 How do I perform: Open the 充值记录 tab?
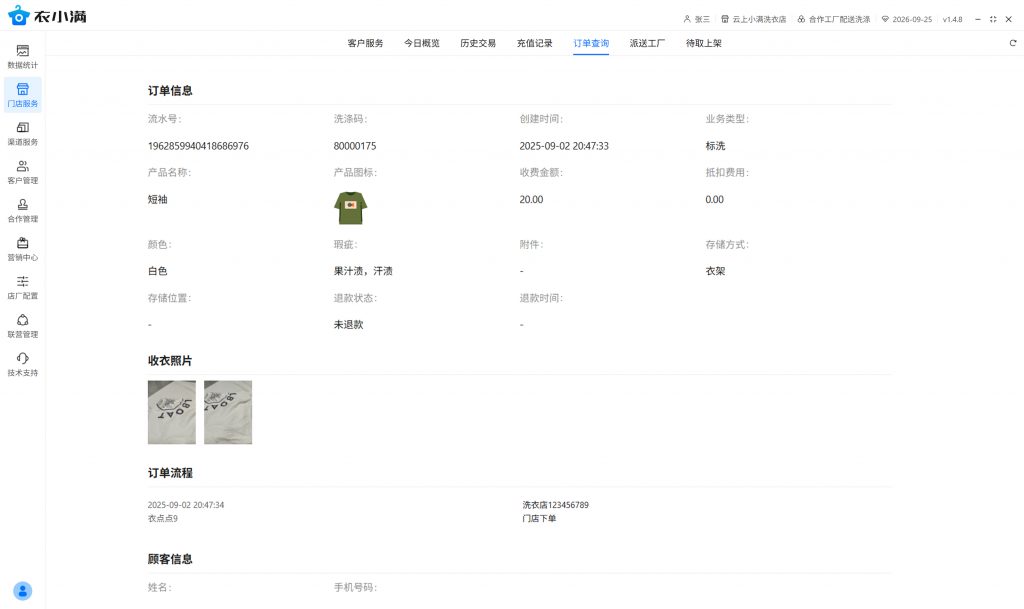[534, 44]
